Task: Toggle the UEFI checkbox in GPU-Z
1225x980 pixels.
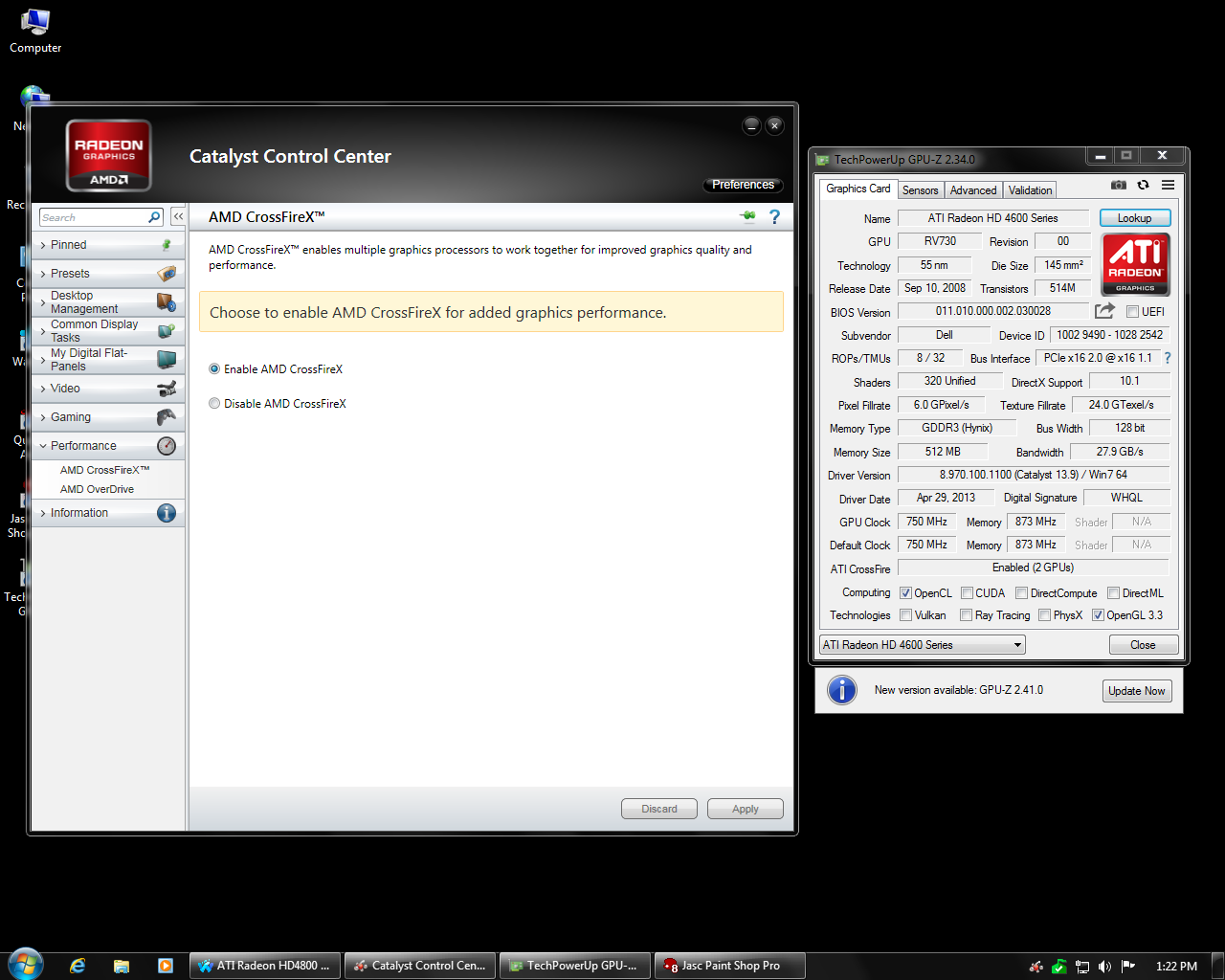Action: coord(1133,312)
